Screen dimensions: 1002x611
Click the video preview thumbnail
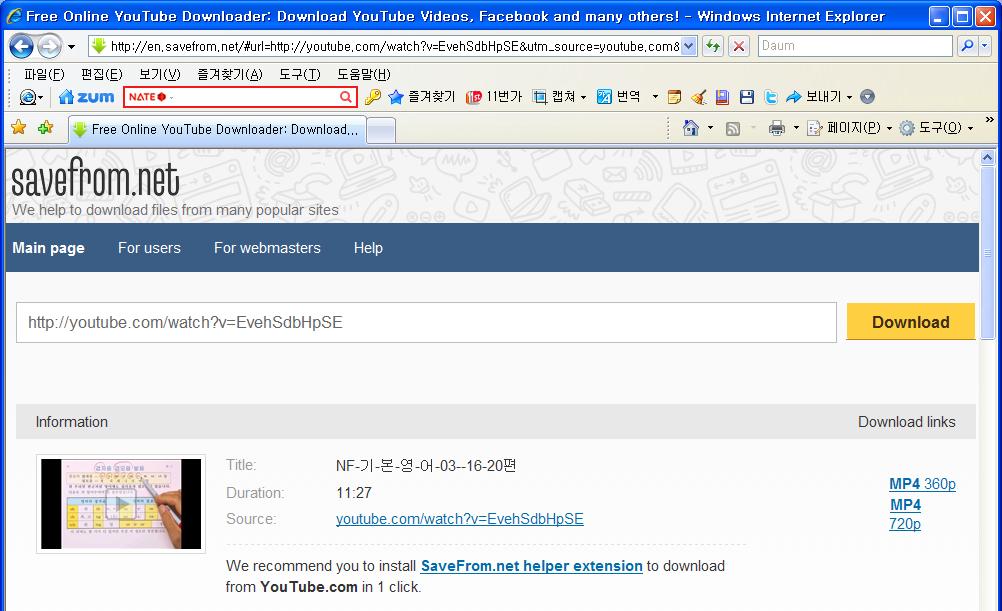121,504
